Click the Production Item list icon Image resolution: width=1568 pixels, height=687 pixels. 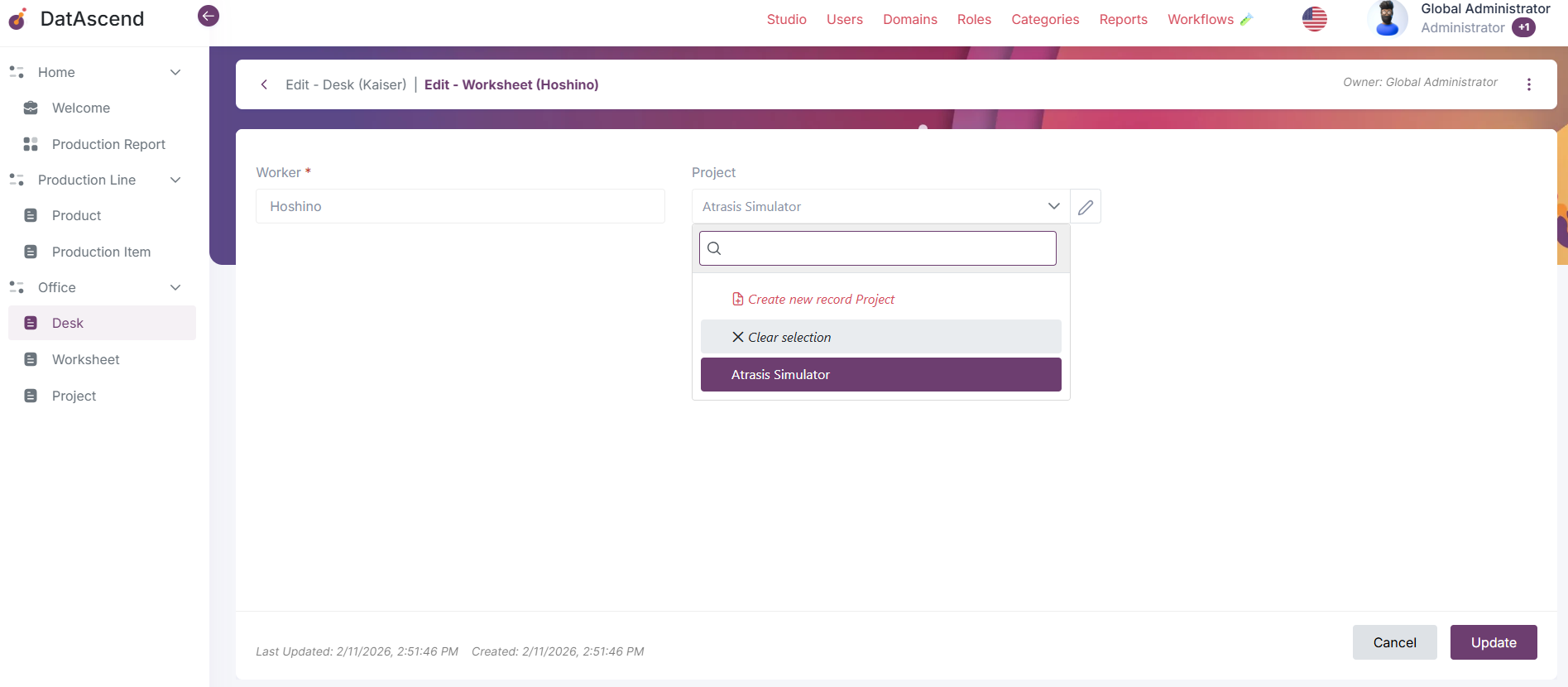(31, 252)
